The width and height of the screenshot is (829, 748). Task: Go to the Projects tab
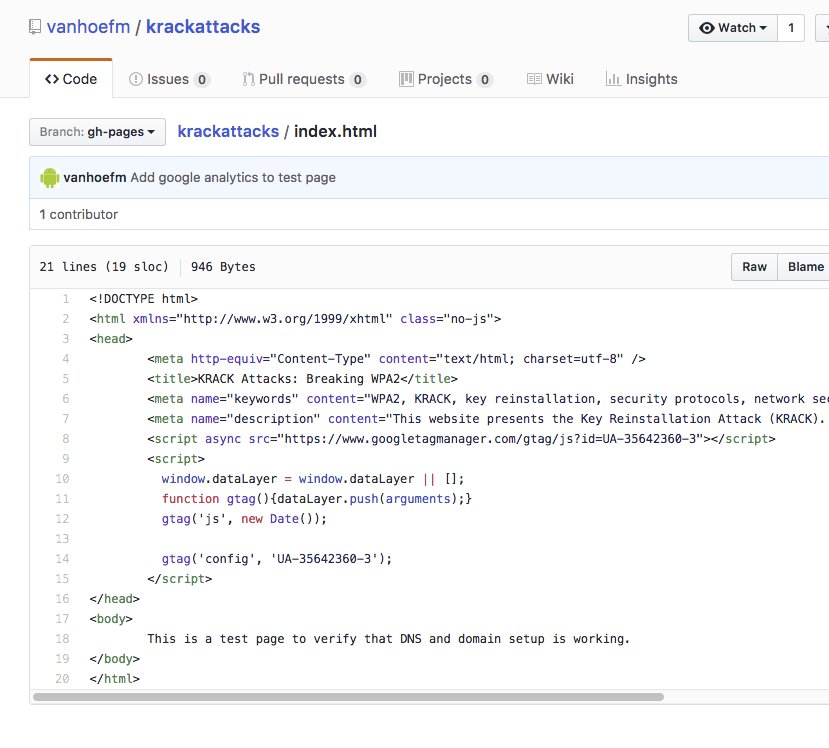[x=446, y=79]
